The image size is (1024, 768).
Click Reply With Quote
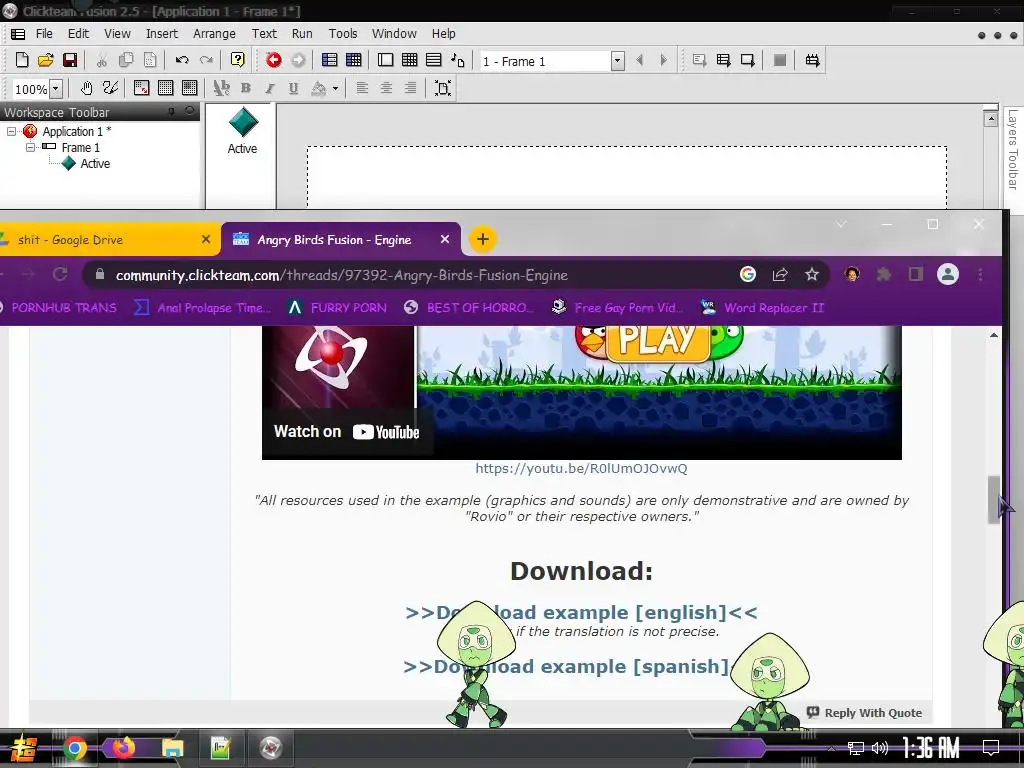pyautogui.click(x=864, y=712)
